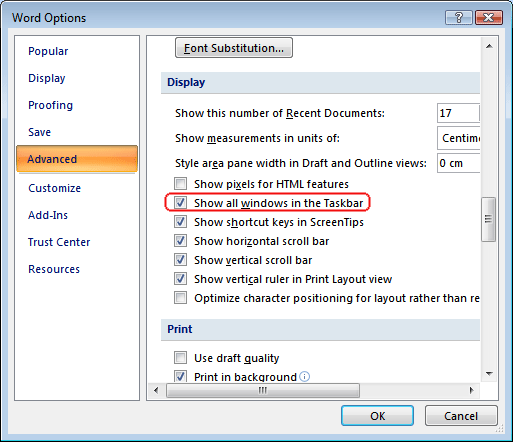Click the Print in background info icon

(x=304, y=377)
